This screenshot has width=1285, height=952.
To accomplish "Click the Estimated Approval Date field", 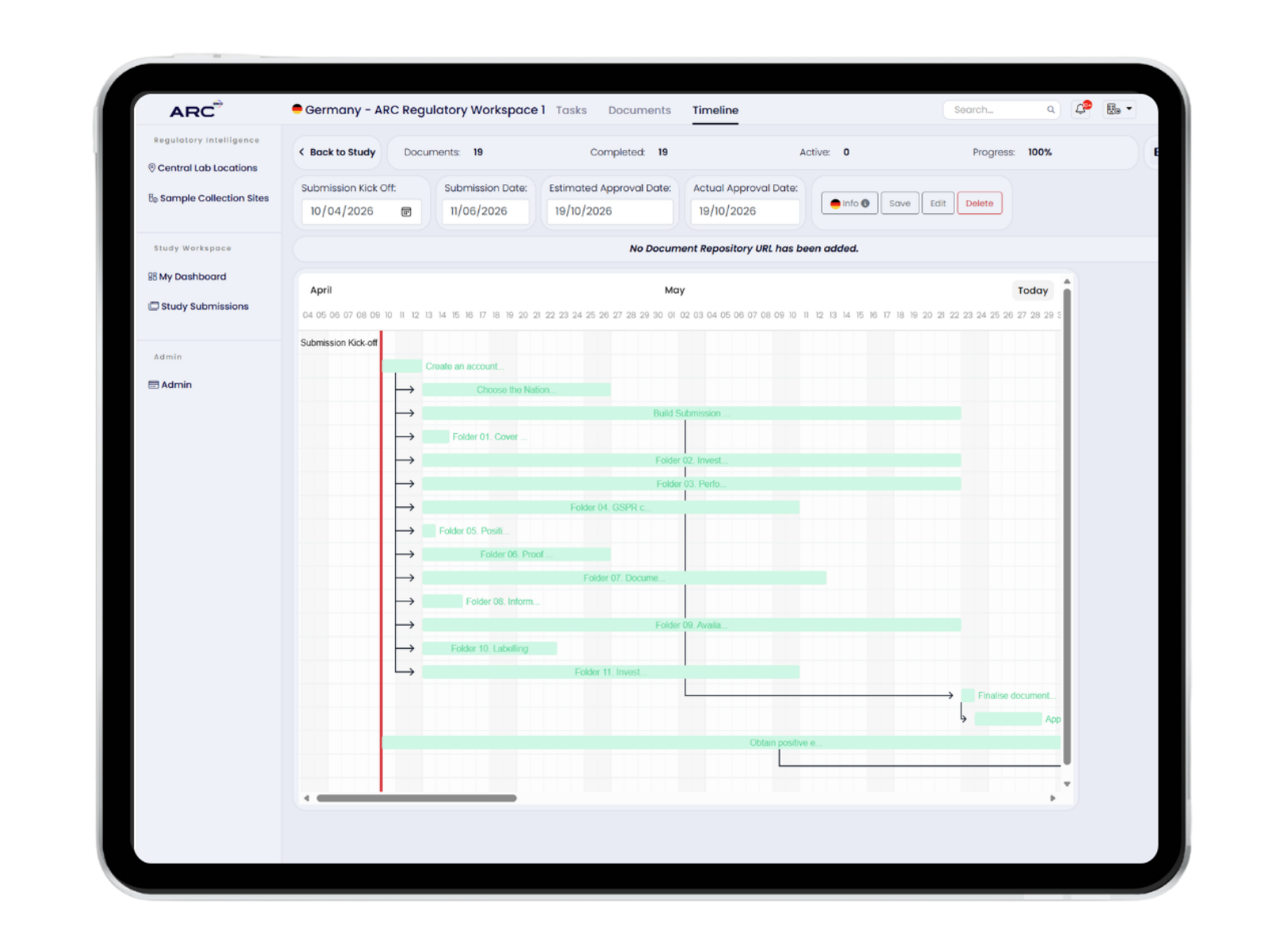I will (609, 212).
